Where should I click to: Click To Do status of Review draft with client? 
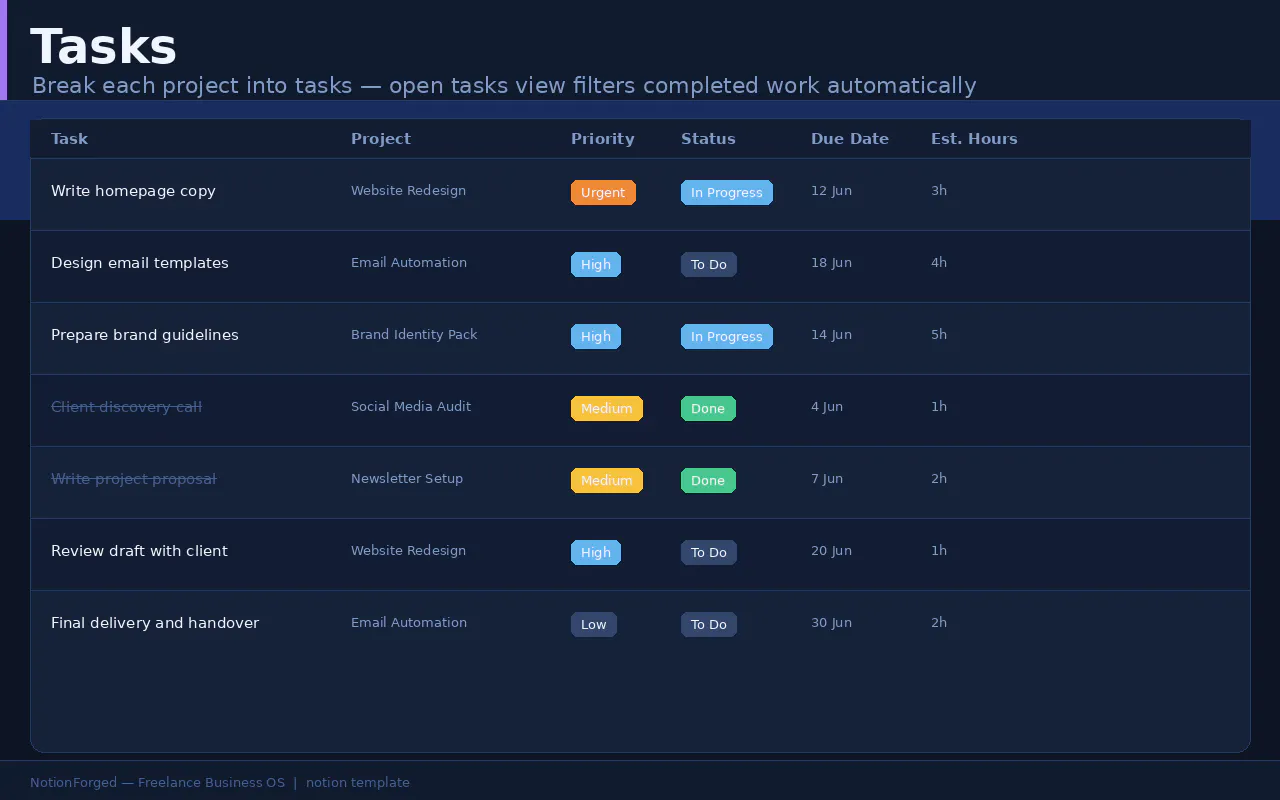(x=709, y=553)
